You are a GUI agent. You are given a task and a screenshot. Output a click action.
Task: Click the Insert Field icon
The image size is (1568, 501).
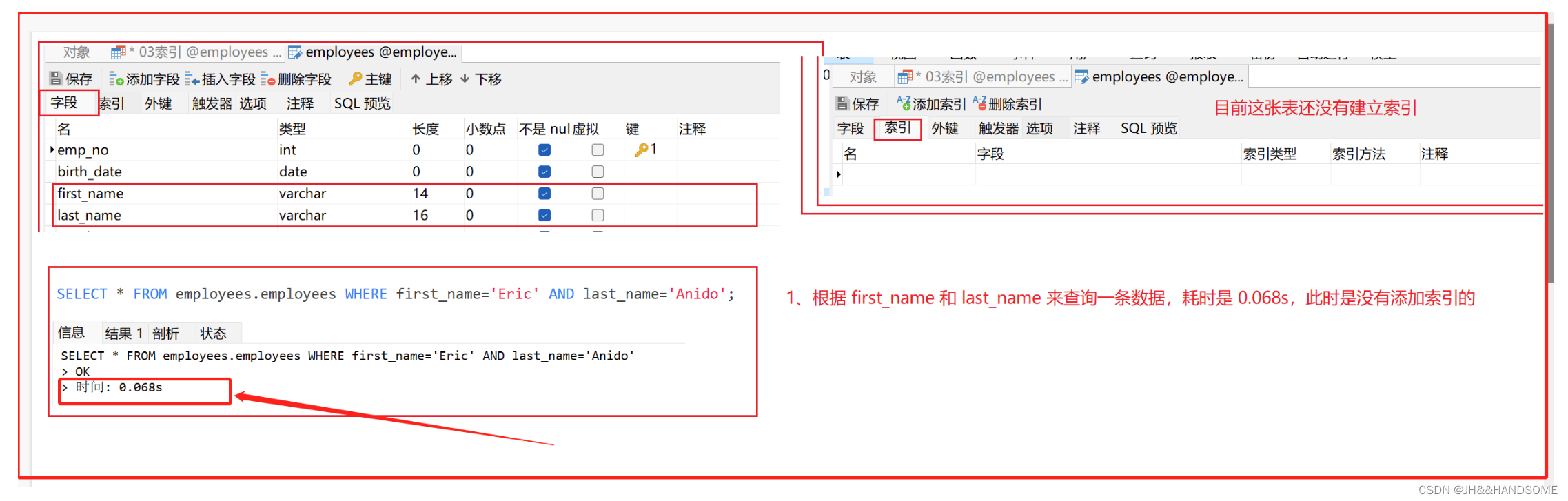tap(192, 79)
